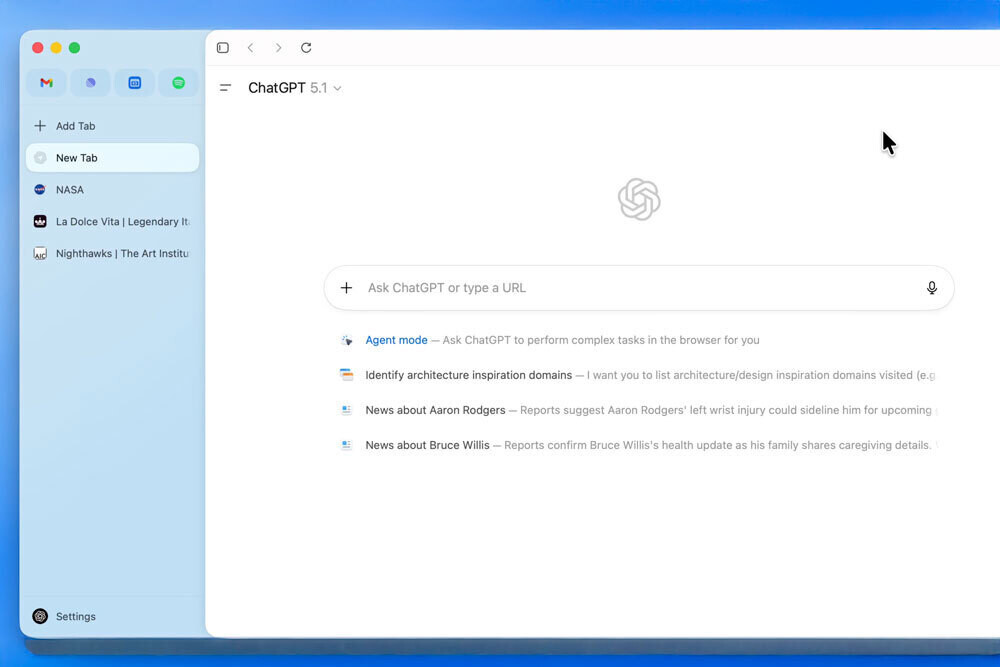
Task: Switch to the NASA tab
Action: click(x=70, y=190)
